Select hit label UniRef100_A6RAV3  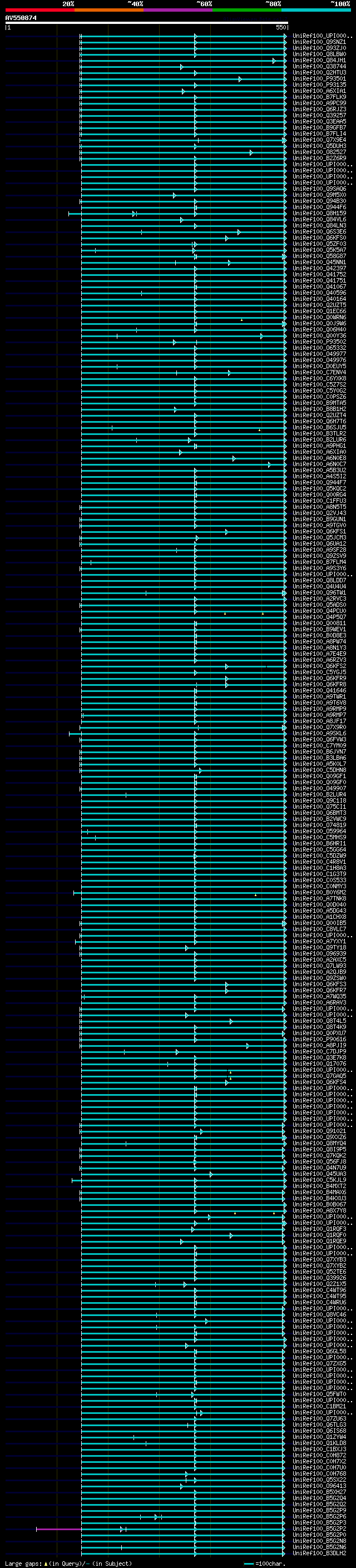[319, 1002]
